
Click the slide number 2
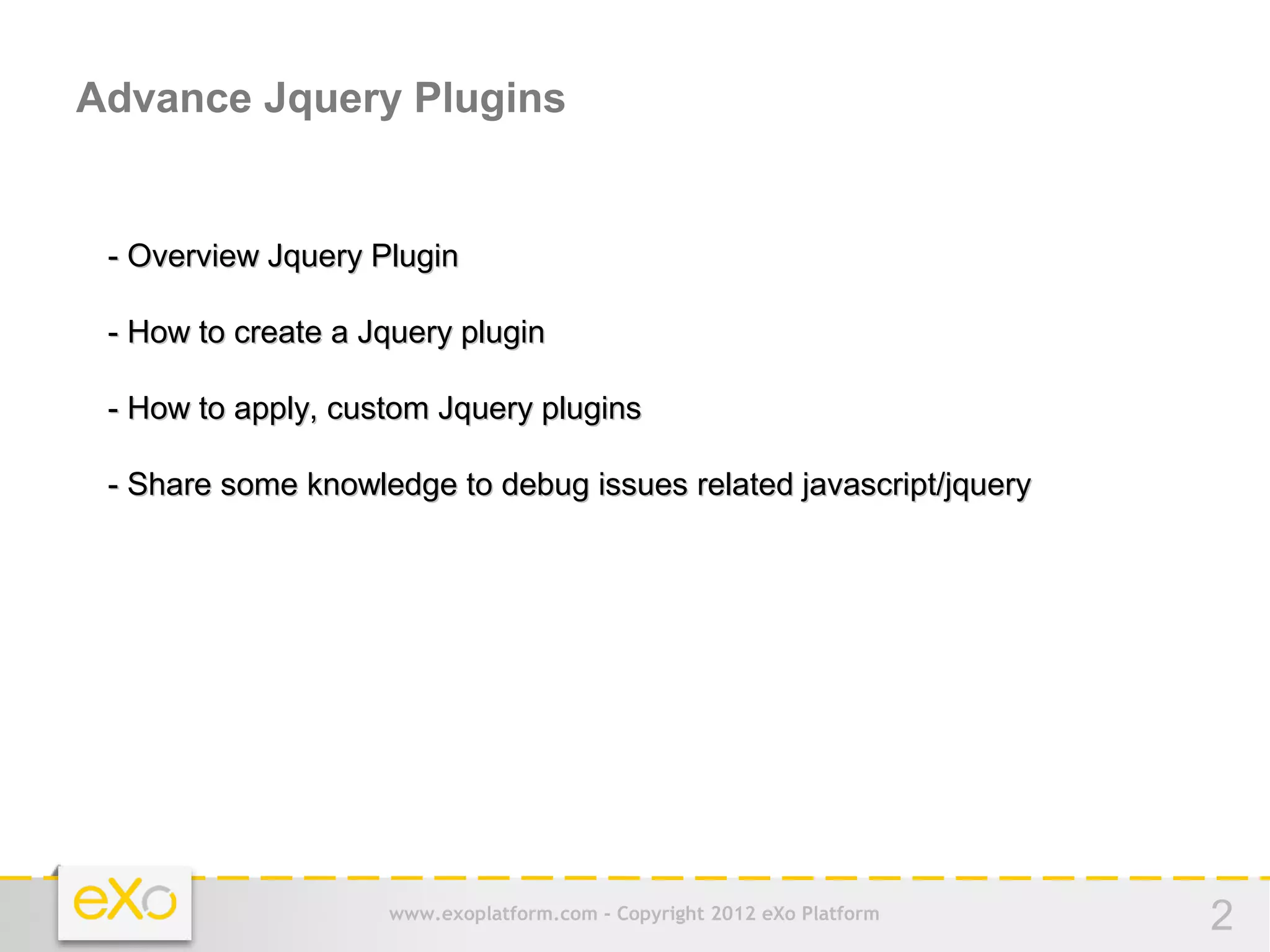[1221, 915]
